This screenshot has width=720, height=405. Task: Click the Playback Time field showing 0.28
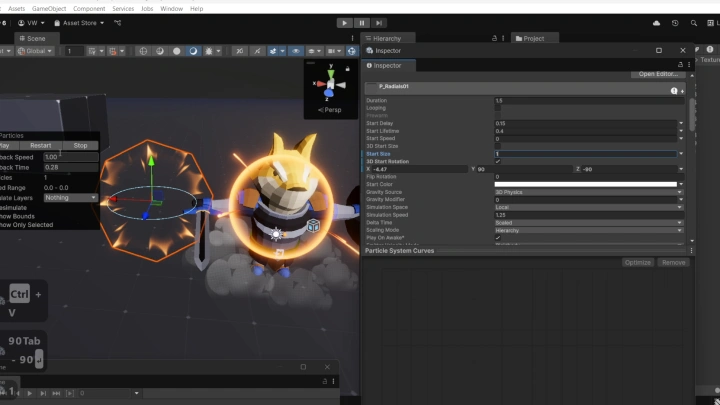point(71,168)
